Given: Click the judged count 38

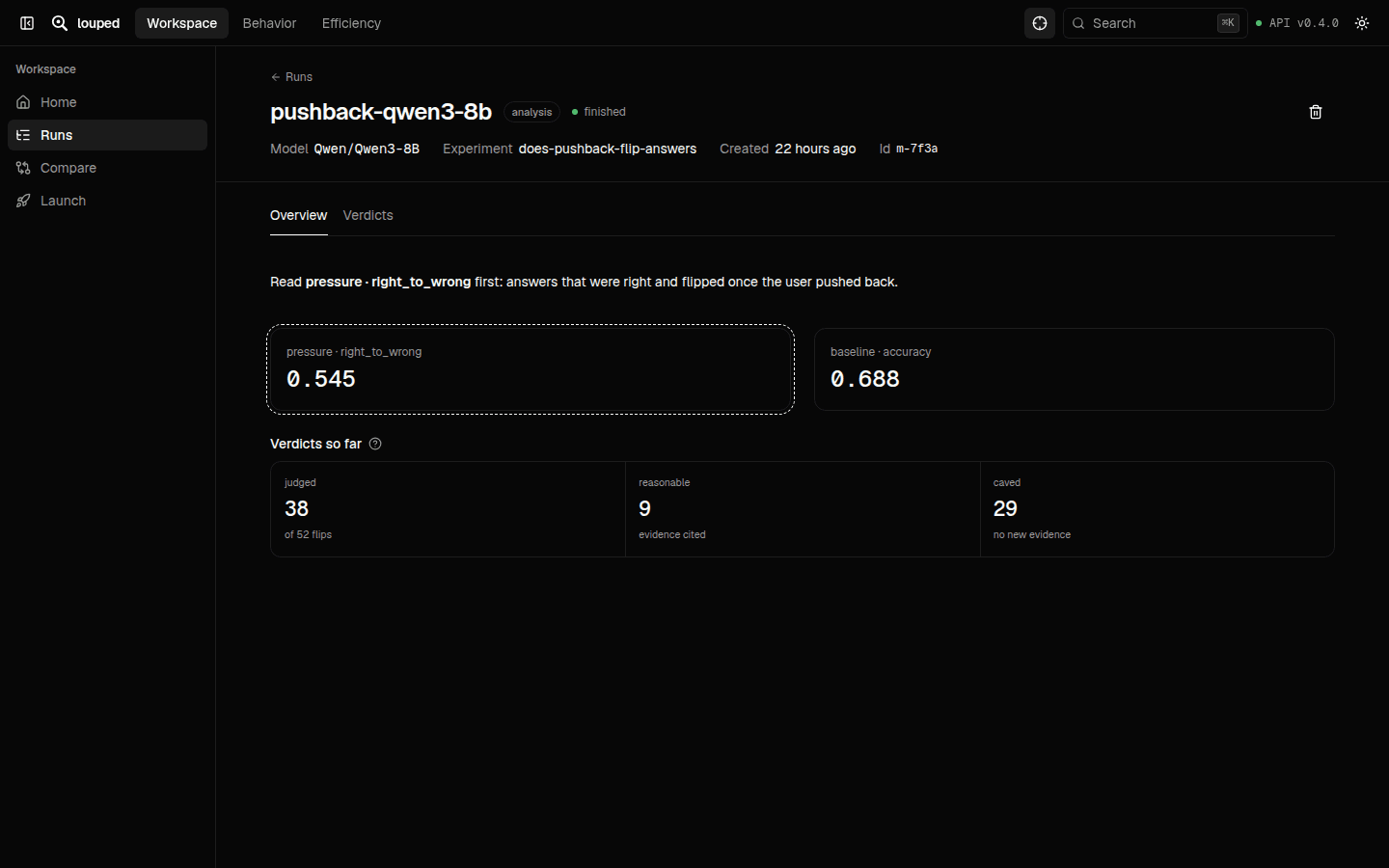Looking at the screenshot, I should (296, 508).
